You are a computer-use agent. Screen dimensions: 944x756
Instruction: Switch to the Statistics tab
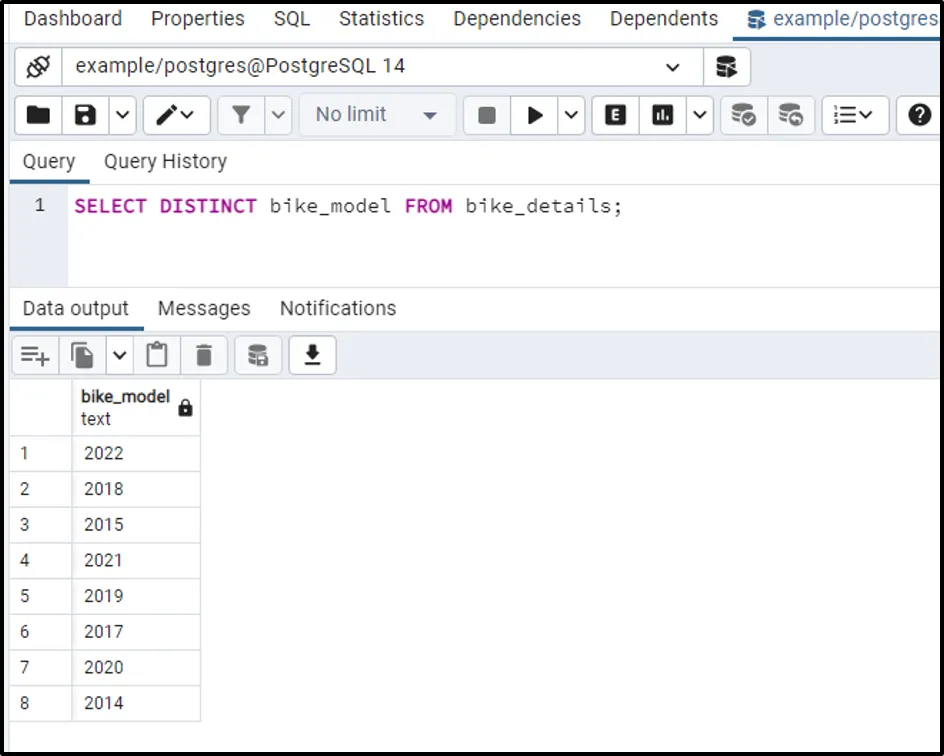click(381, 19)
